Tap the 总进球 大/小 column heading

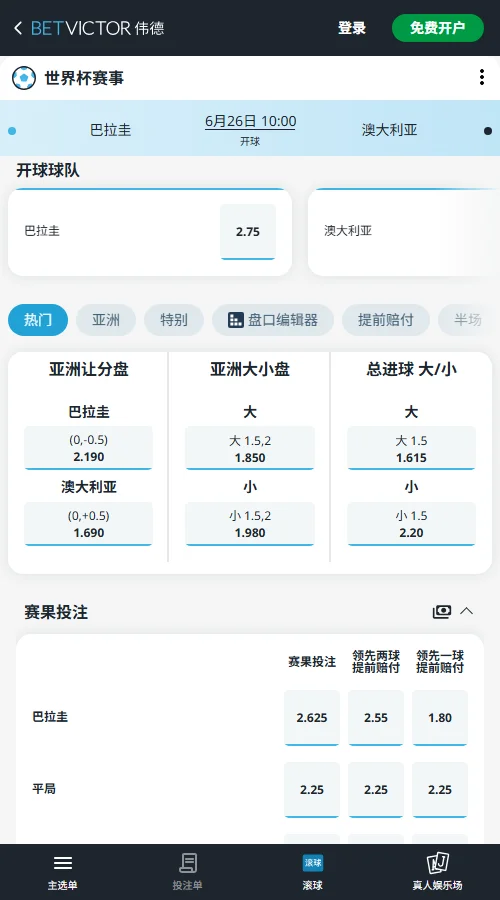coord(412,370)
